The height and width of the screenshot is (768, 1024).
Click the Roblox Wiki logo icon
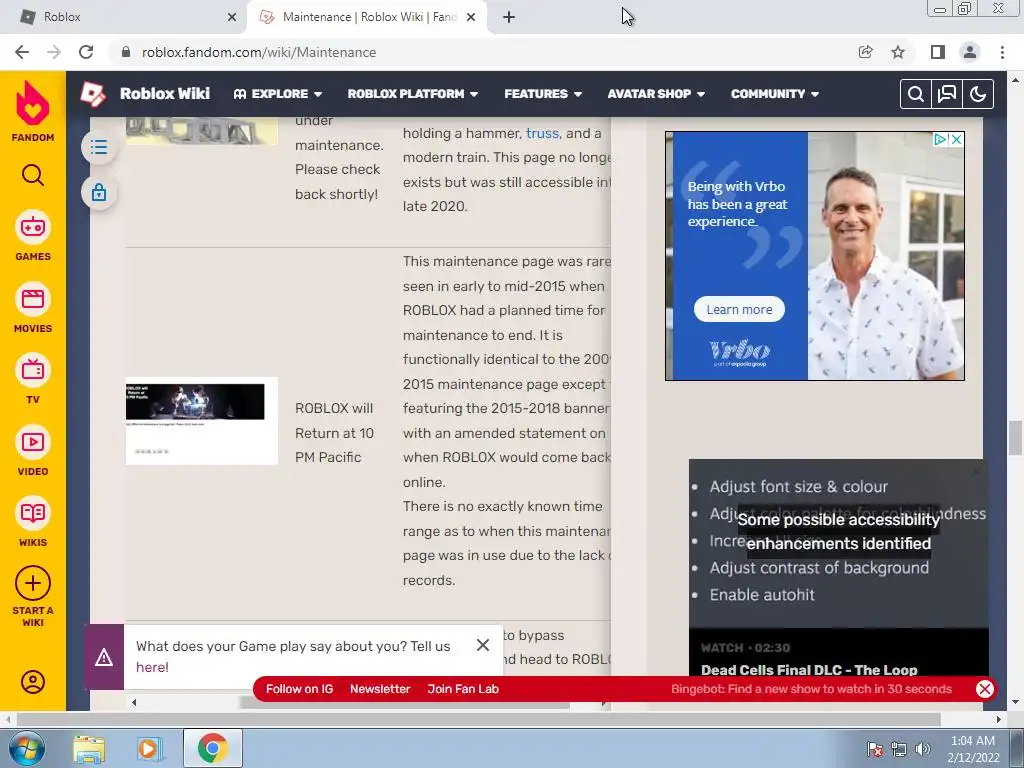point(93,94)
